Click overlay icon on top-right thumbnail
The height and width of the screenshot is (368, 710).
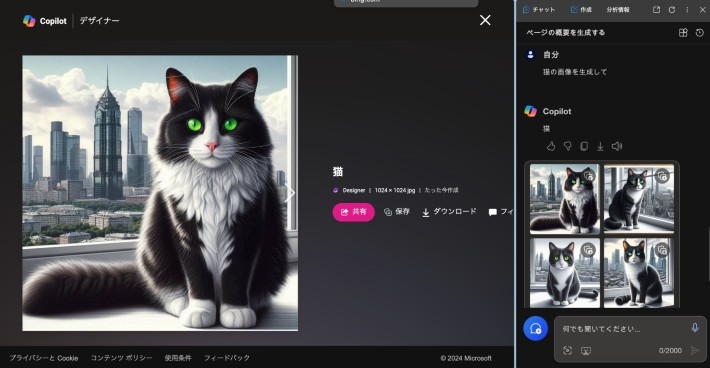(662, 176)
